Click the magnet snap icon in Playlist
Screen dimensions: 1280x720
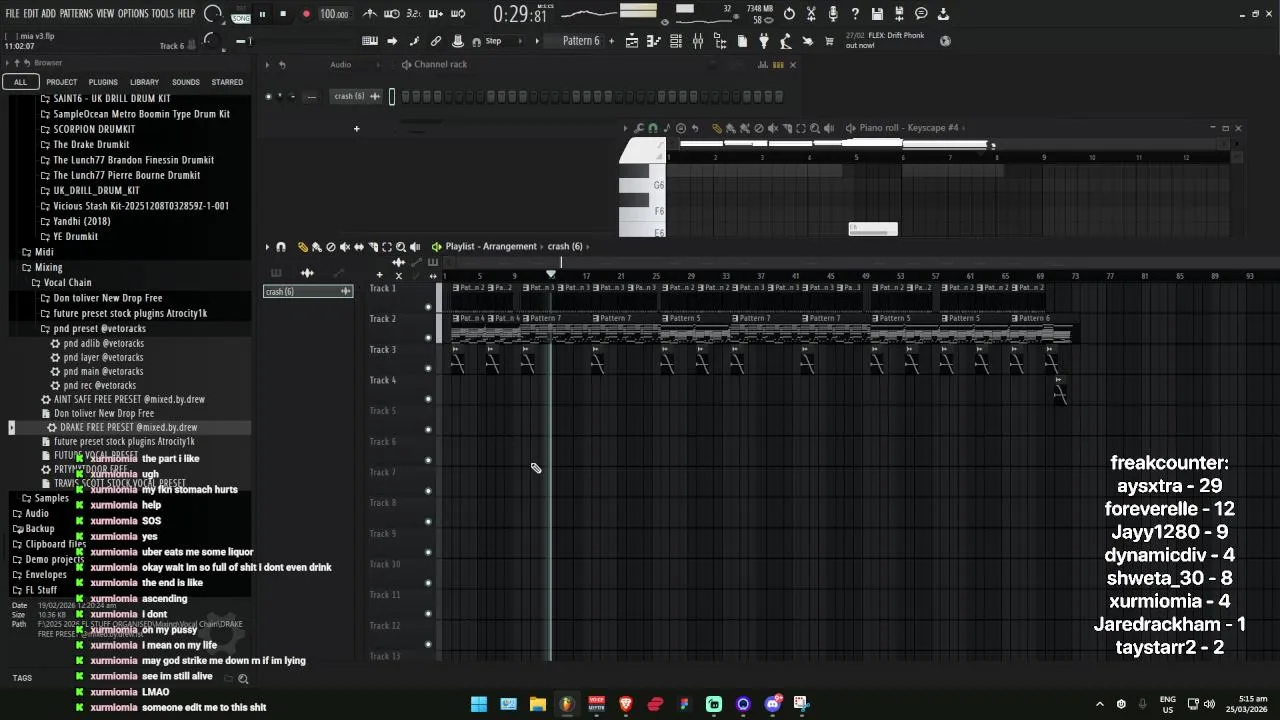(281, 247)
